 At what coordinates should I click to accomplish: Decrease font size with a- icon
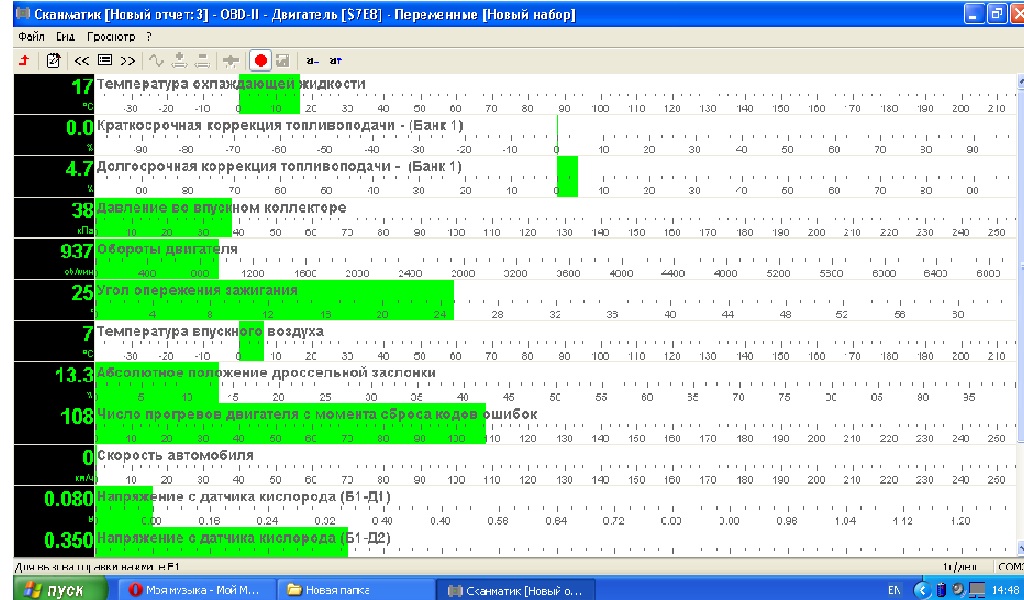[312, 61]
